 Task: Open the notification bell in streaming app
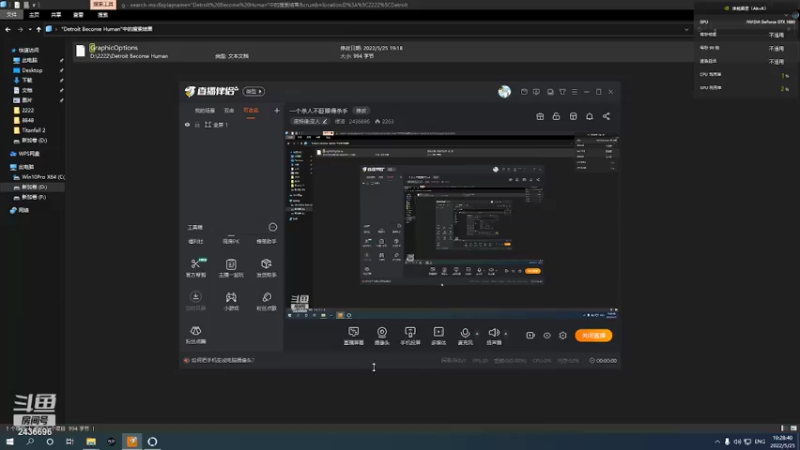[589, 116]
